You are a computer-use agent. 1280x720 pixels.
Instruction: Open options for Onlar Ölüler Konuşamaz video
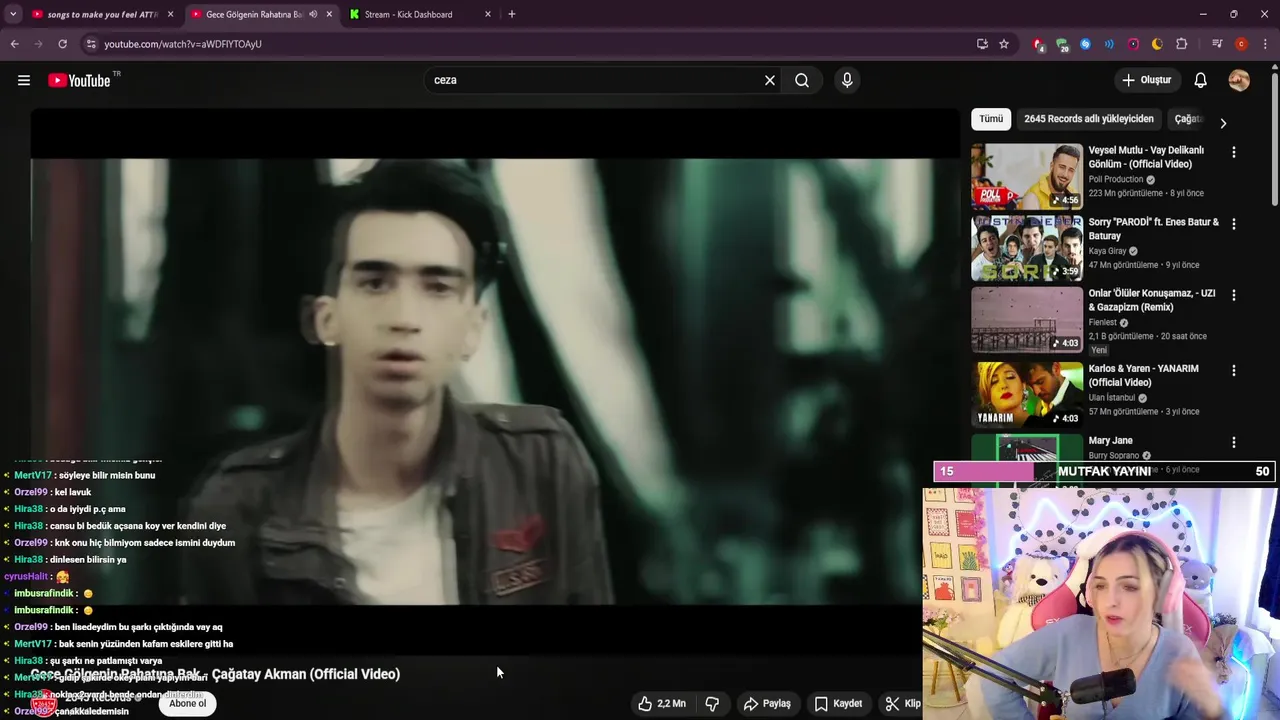click(x=1233, y=295)
